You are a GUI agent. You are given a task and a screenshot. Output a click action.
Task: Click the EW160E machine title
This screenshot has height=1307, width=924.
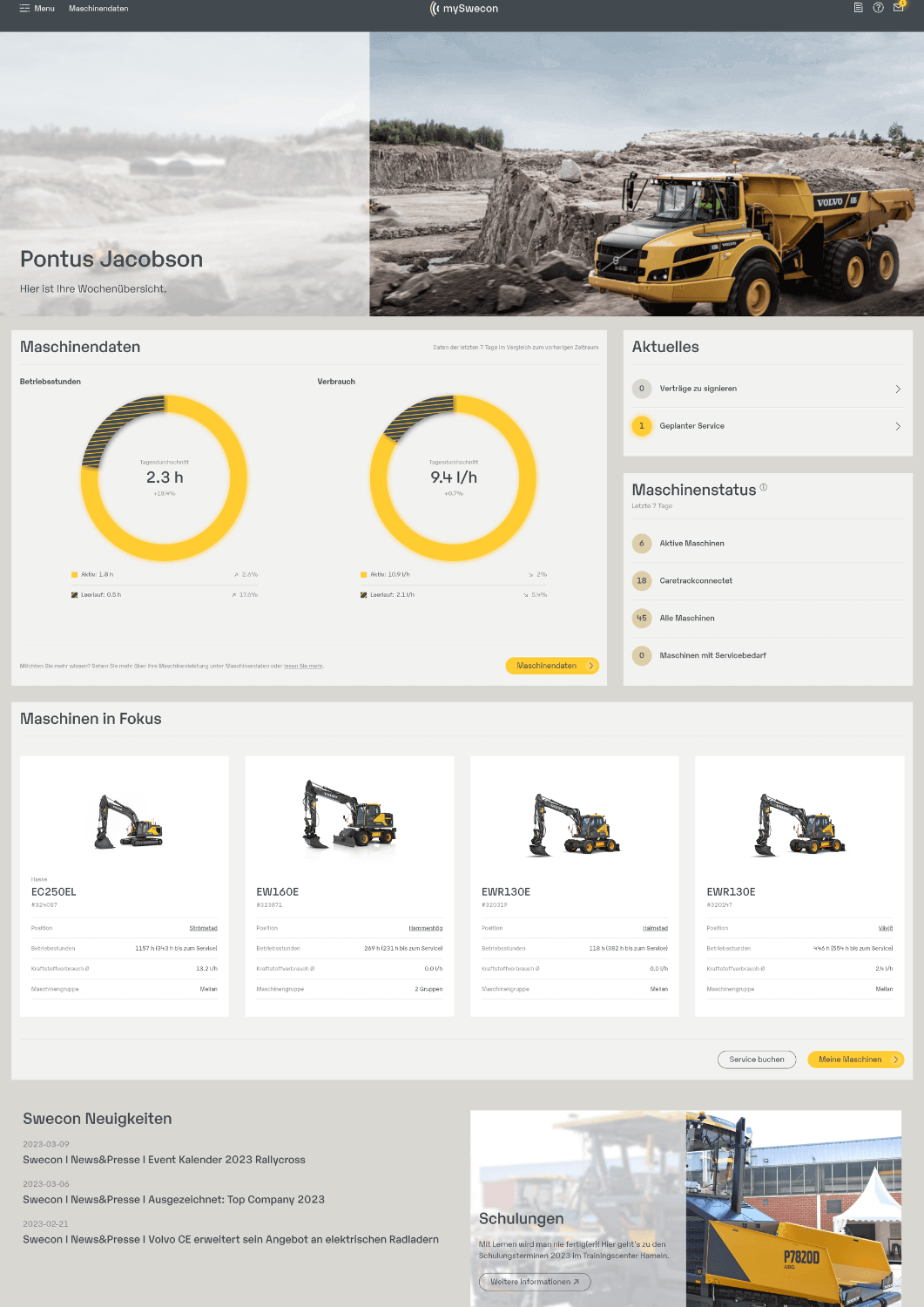[x=278, y=892]
